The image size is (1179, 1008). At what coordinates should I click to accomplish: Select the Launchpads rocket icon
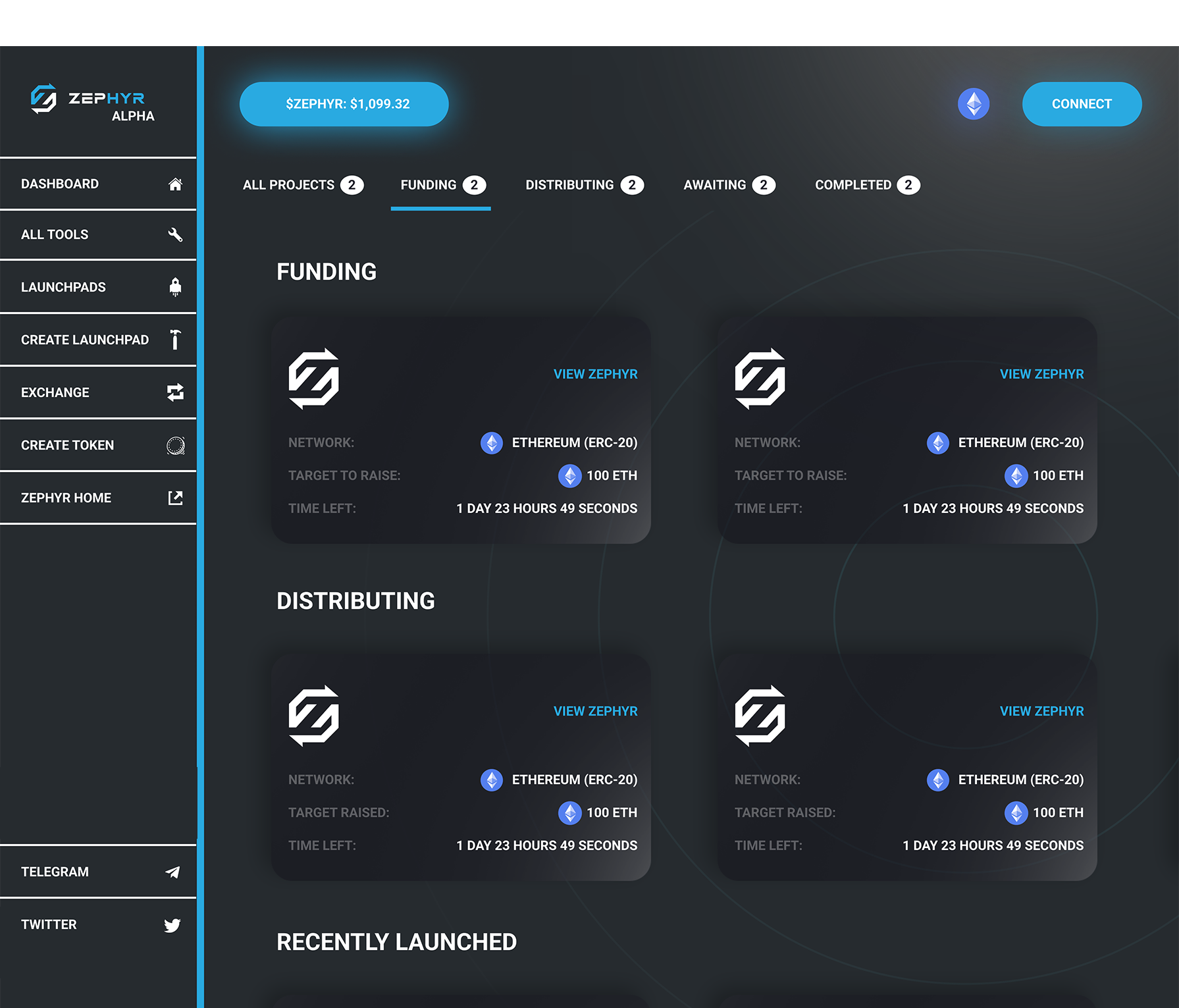(175, 287)
